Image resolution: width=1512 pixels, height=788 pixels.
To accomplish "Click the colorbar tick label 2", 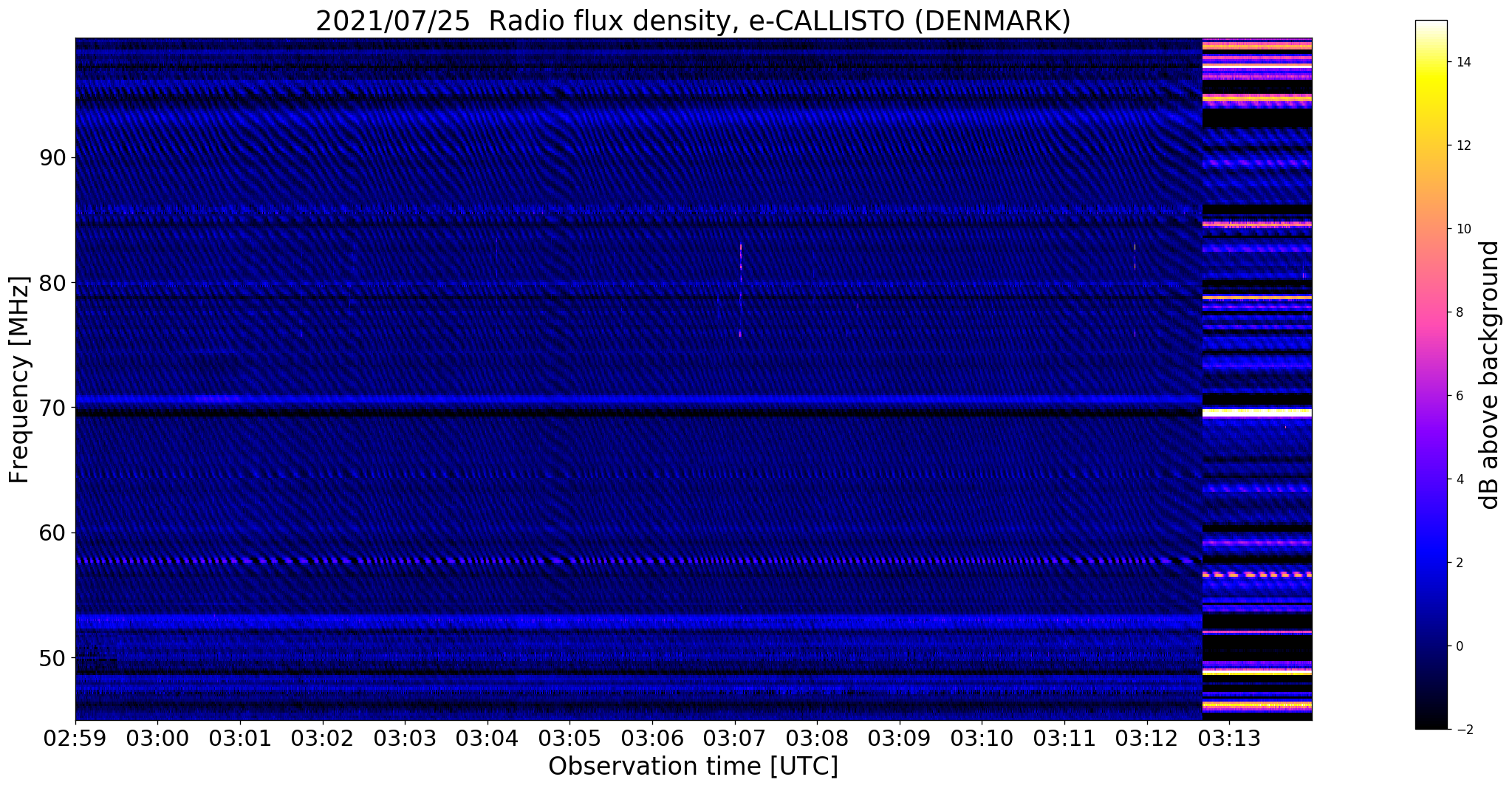I will click(1459, 563).
